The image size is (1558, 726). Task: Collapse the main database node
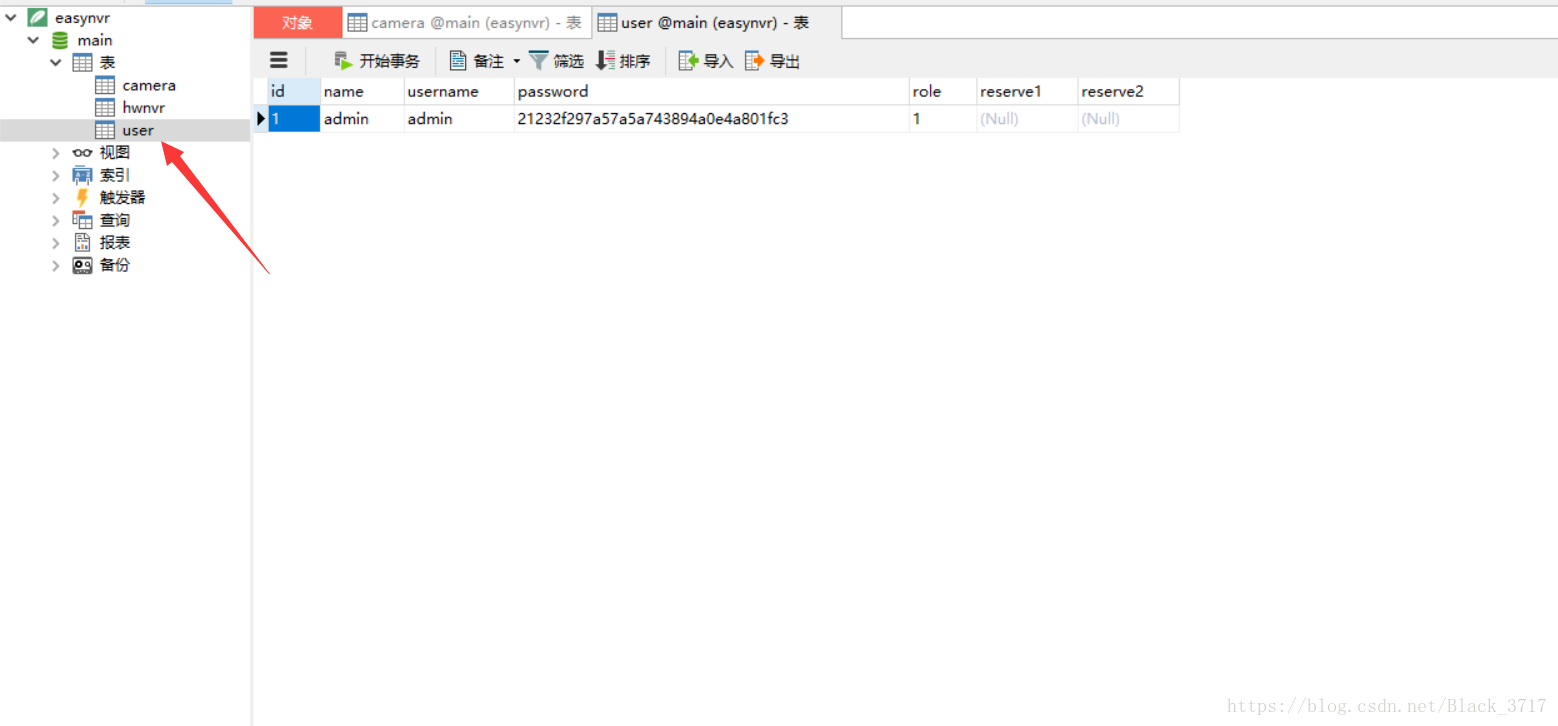[34, 40]
